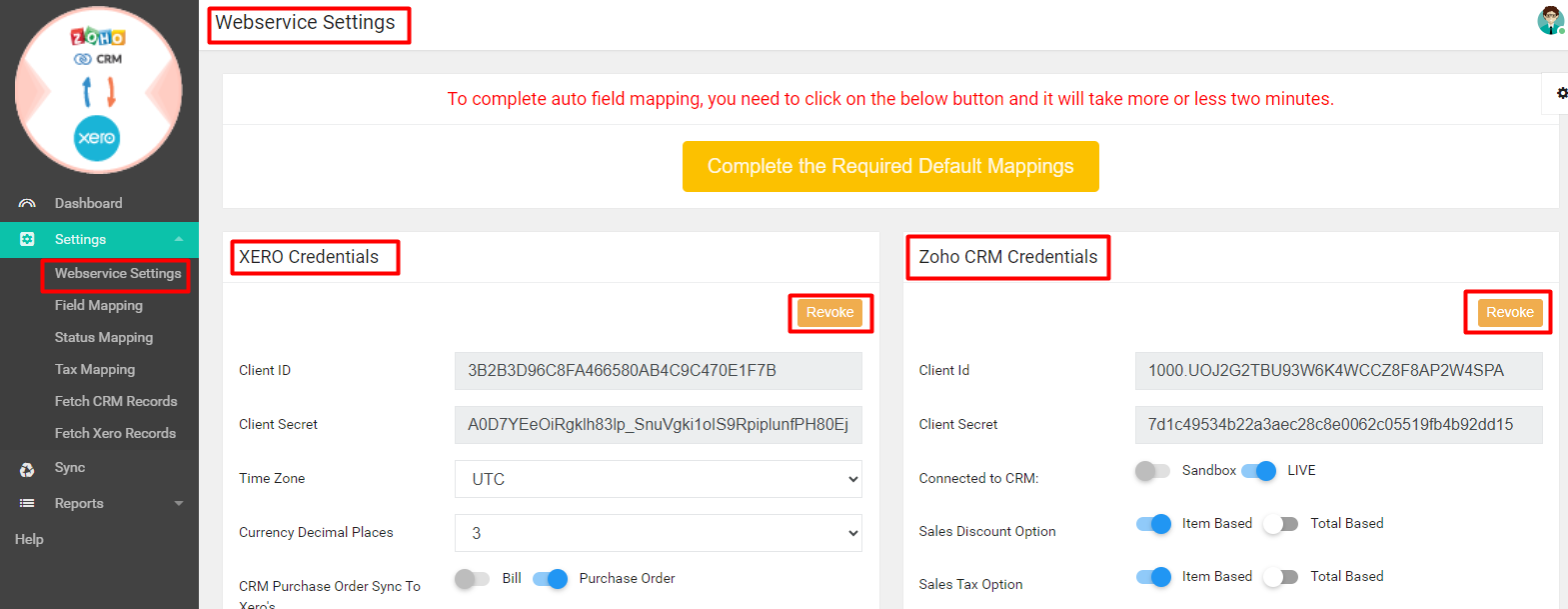Image resolution: width=1568 pixels, height=609 pixels.
Task: Open the Time Zone dropdown
Action: (x=658, y=479)
